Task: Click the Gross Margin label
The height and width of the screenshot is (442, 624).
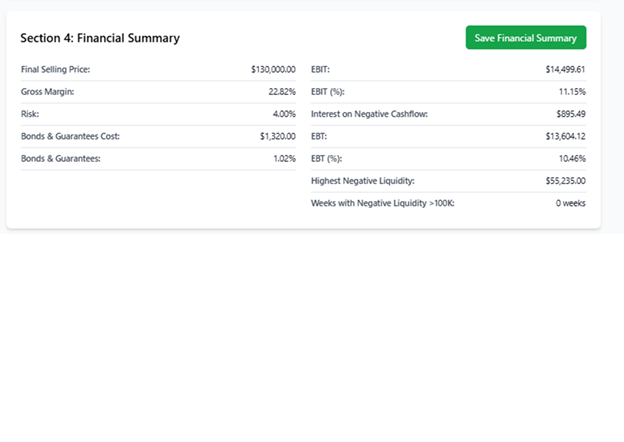Action: [x=47, y=92]
